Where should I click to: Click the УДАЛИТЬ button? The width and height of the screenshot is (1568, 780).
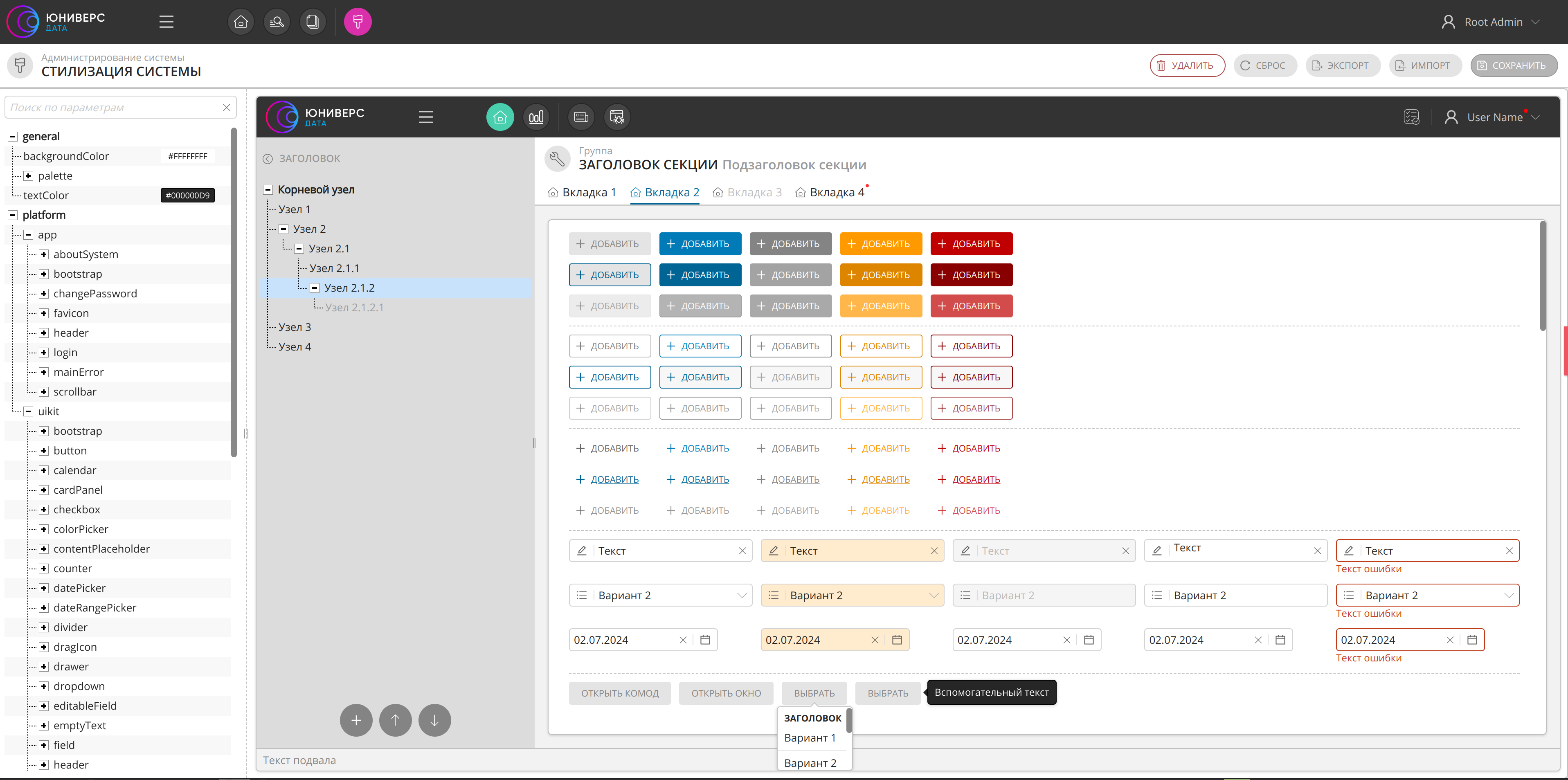pos(1187,65)
